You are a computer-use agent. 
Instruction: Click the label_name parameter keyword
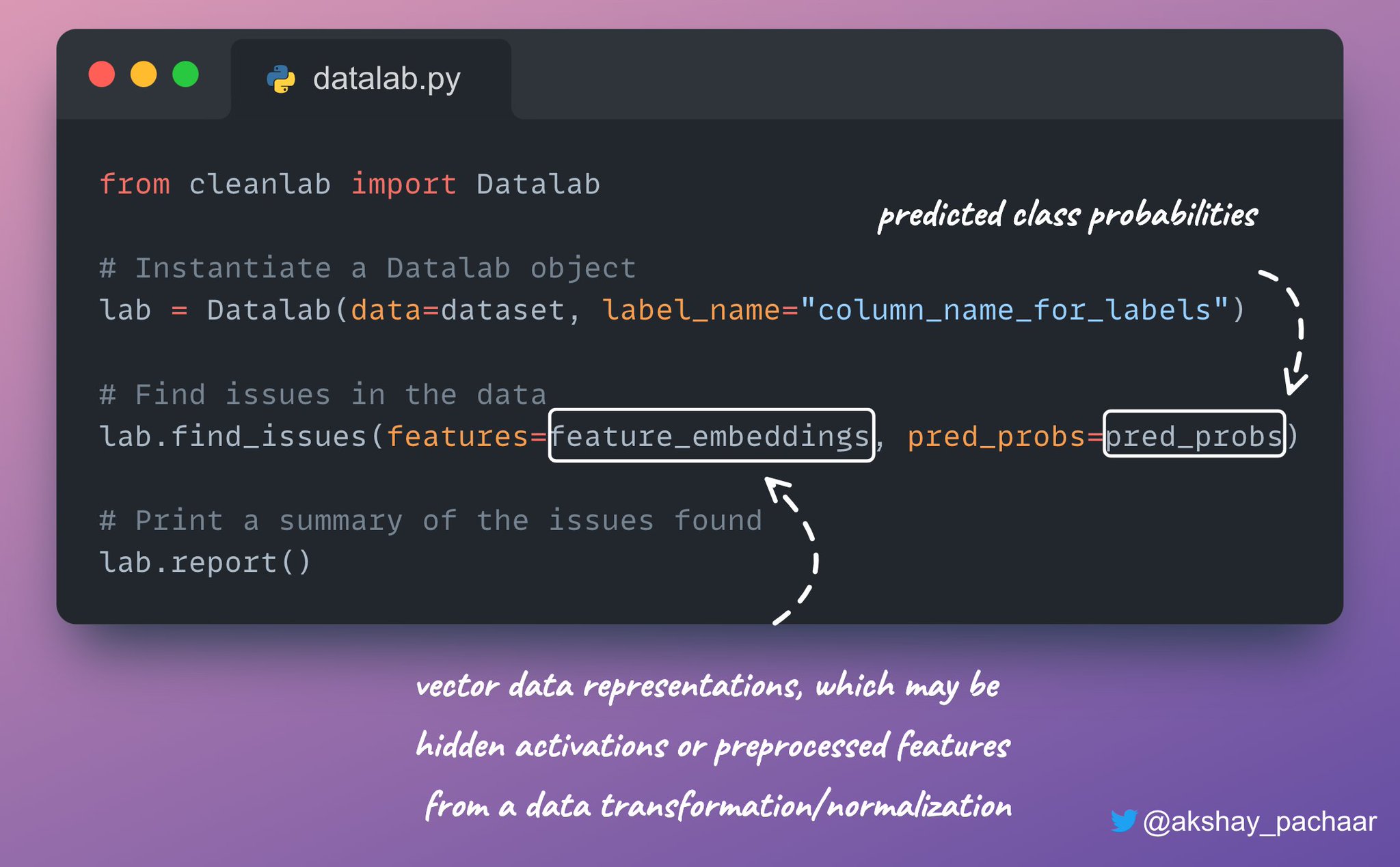[691, 310]
